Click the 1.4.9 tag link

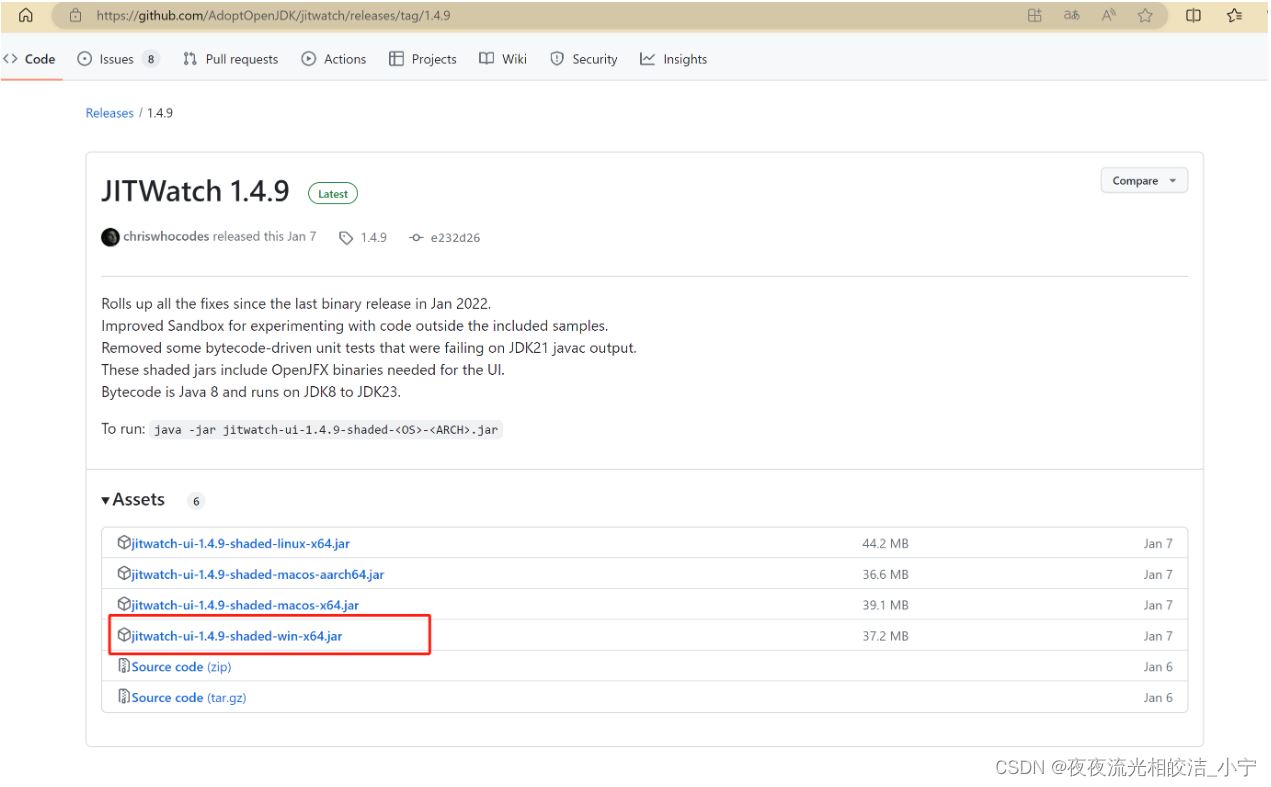click(x=363, y=238)
